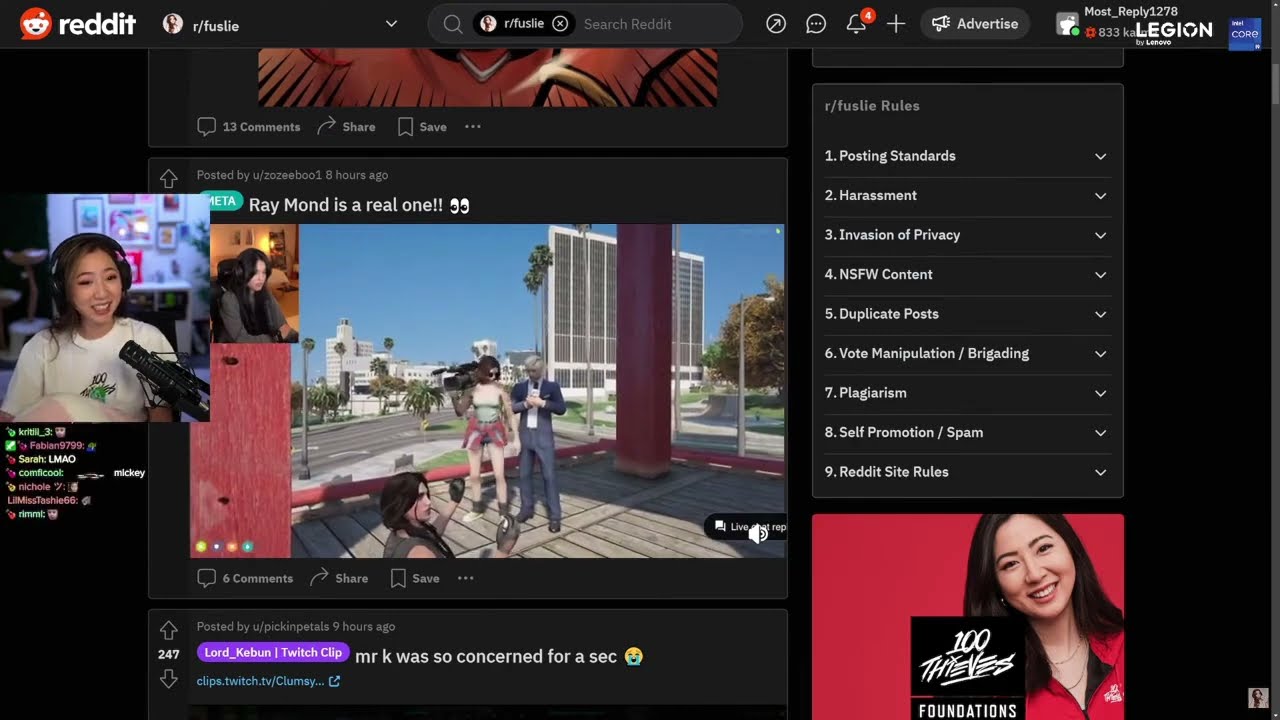This screenshot has height=720, width=1280.
Task: Click the Advertise button
Action: coord(975,24)
